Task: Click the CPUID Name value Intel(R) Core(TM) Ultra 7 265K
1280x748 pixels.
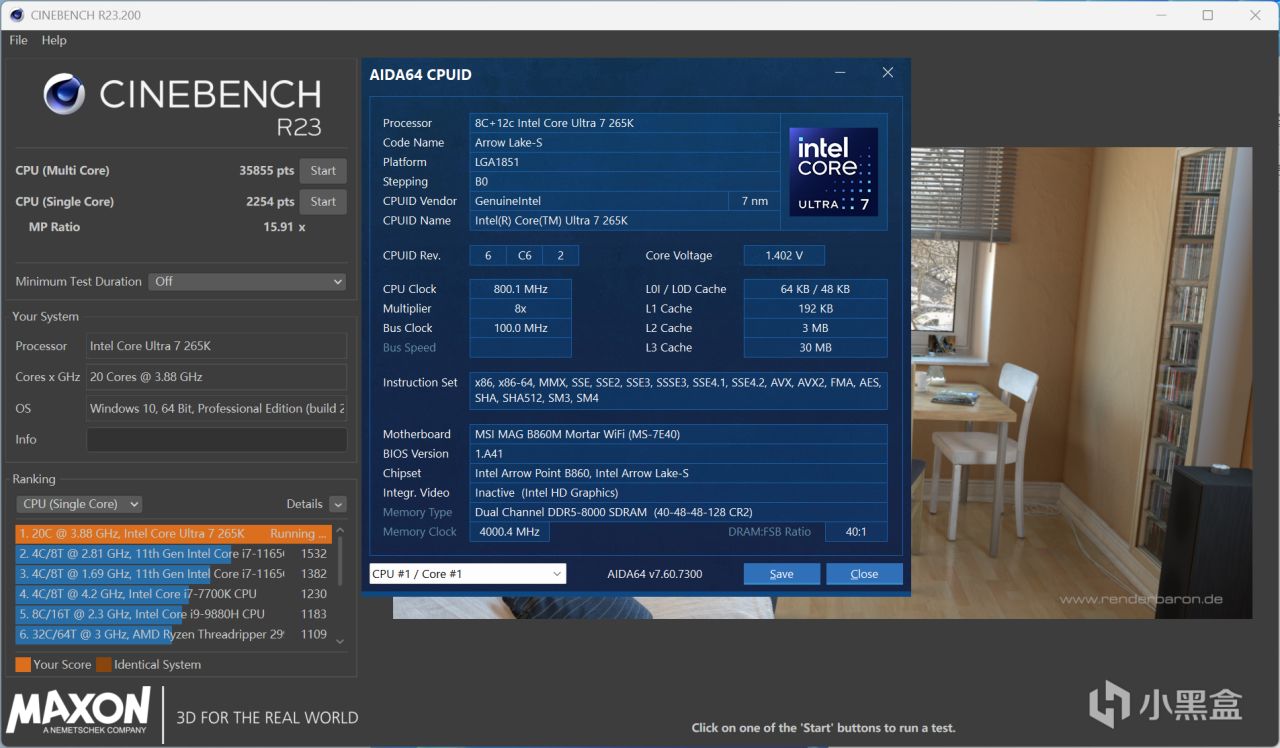Action: coord(625,221)
